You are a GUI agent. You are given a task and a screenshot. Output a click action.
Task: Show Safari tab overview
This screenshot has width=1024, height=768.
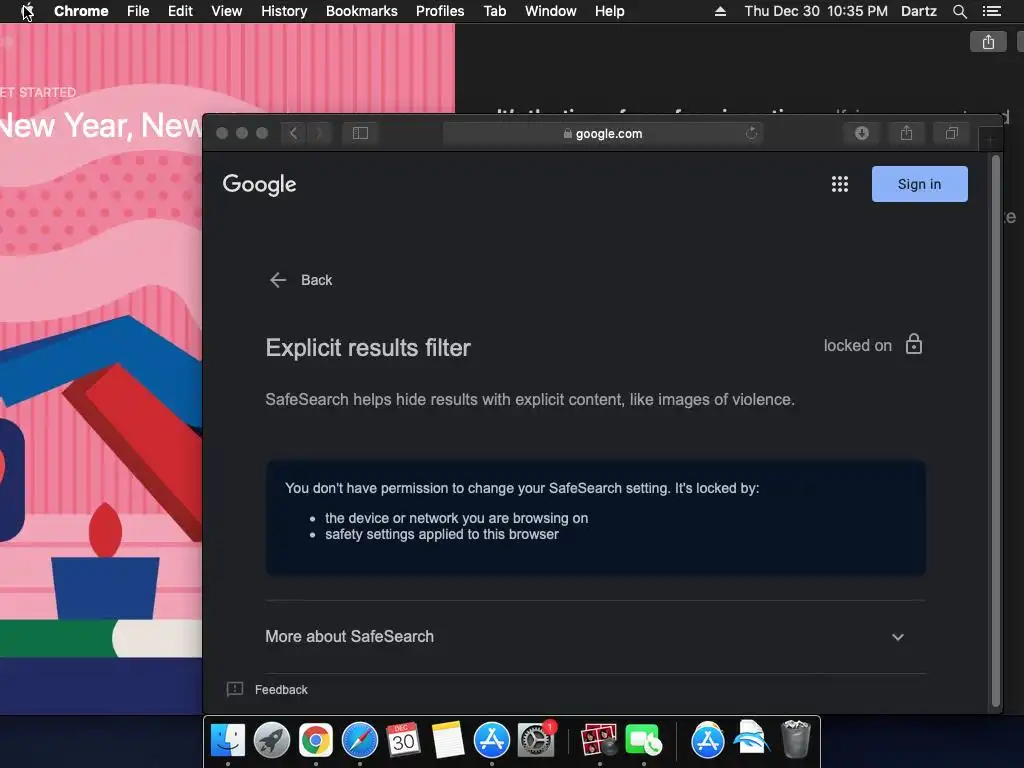point(952,133)
